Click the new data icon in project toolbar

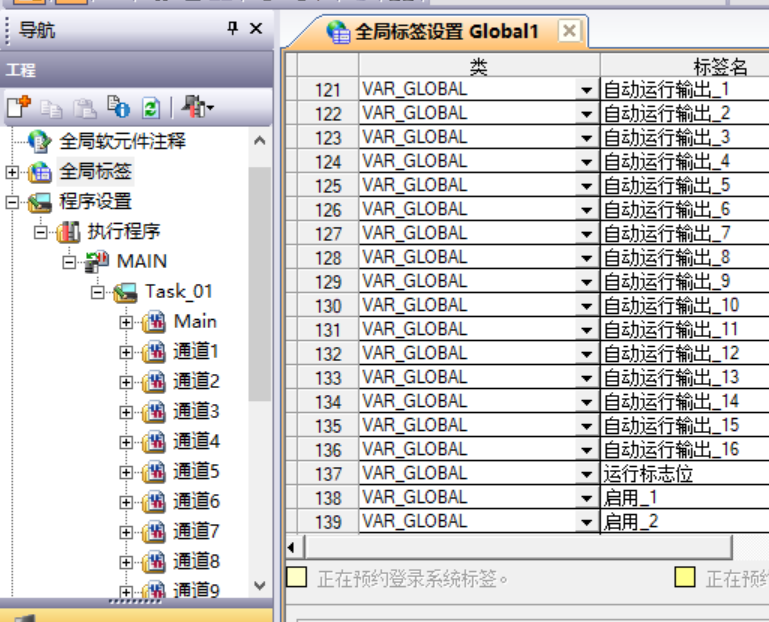tap(18, 107)
